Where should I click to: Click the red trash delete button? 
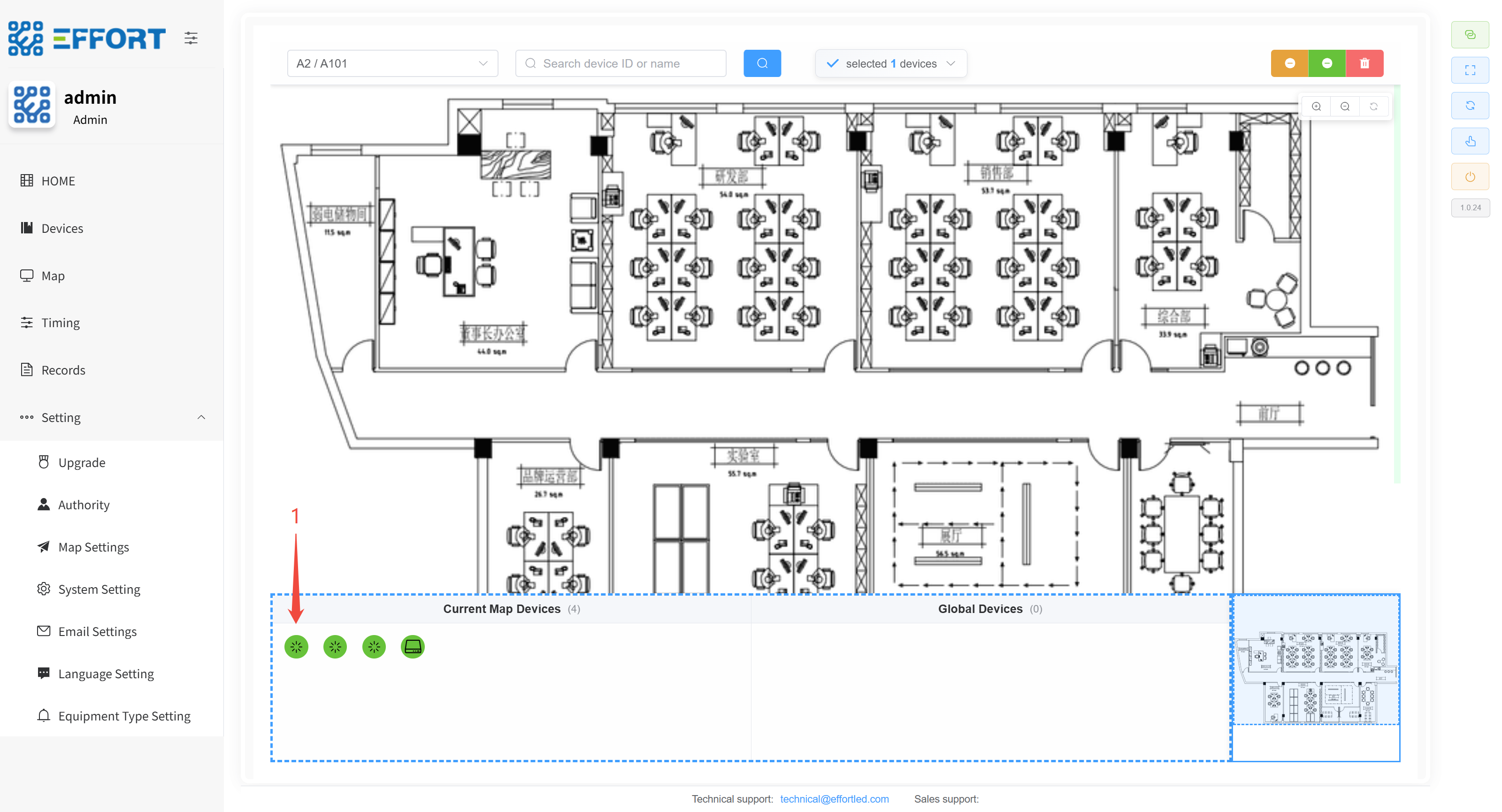tap(1364, 63)
